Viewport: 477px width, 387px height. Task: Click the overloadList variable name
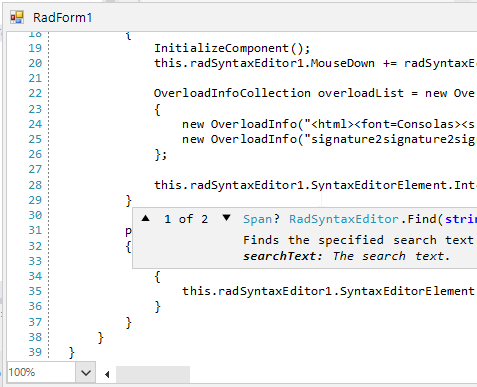pos(360,93)
